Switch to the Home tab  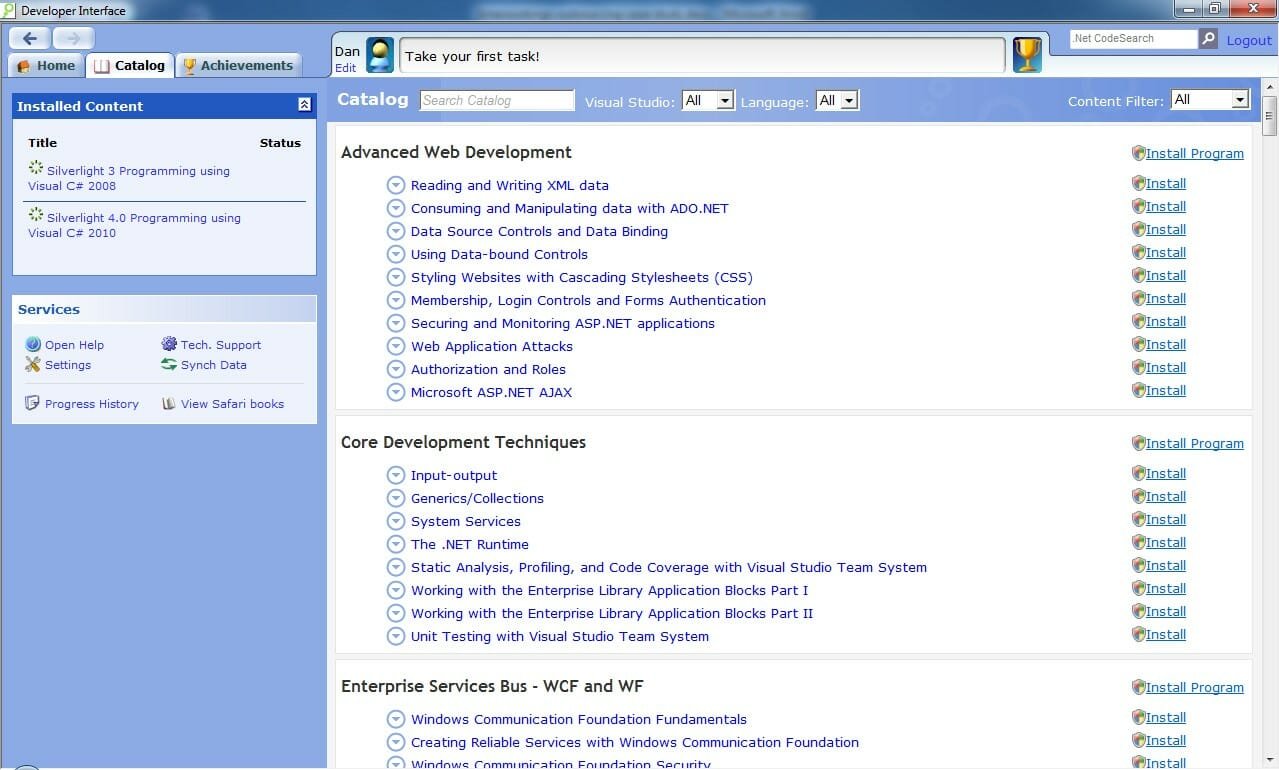pos(47,66)
